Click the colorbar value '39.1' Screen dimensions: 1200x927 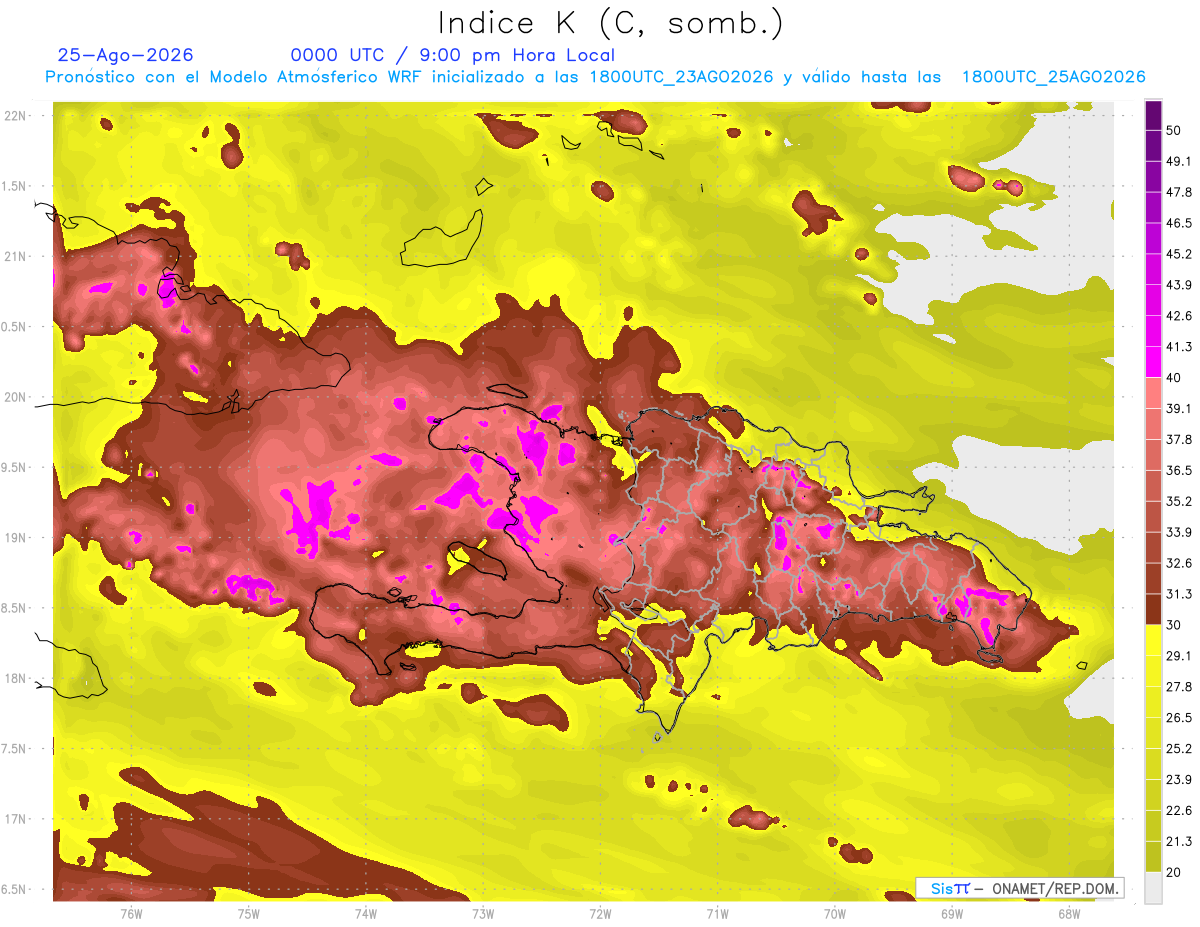[1179, 409]
